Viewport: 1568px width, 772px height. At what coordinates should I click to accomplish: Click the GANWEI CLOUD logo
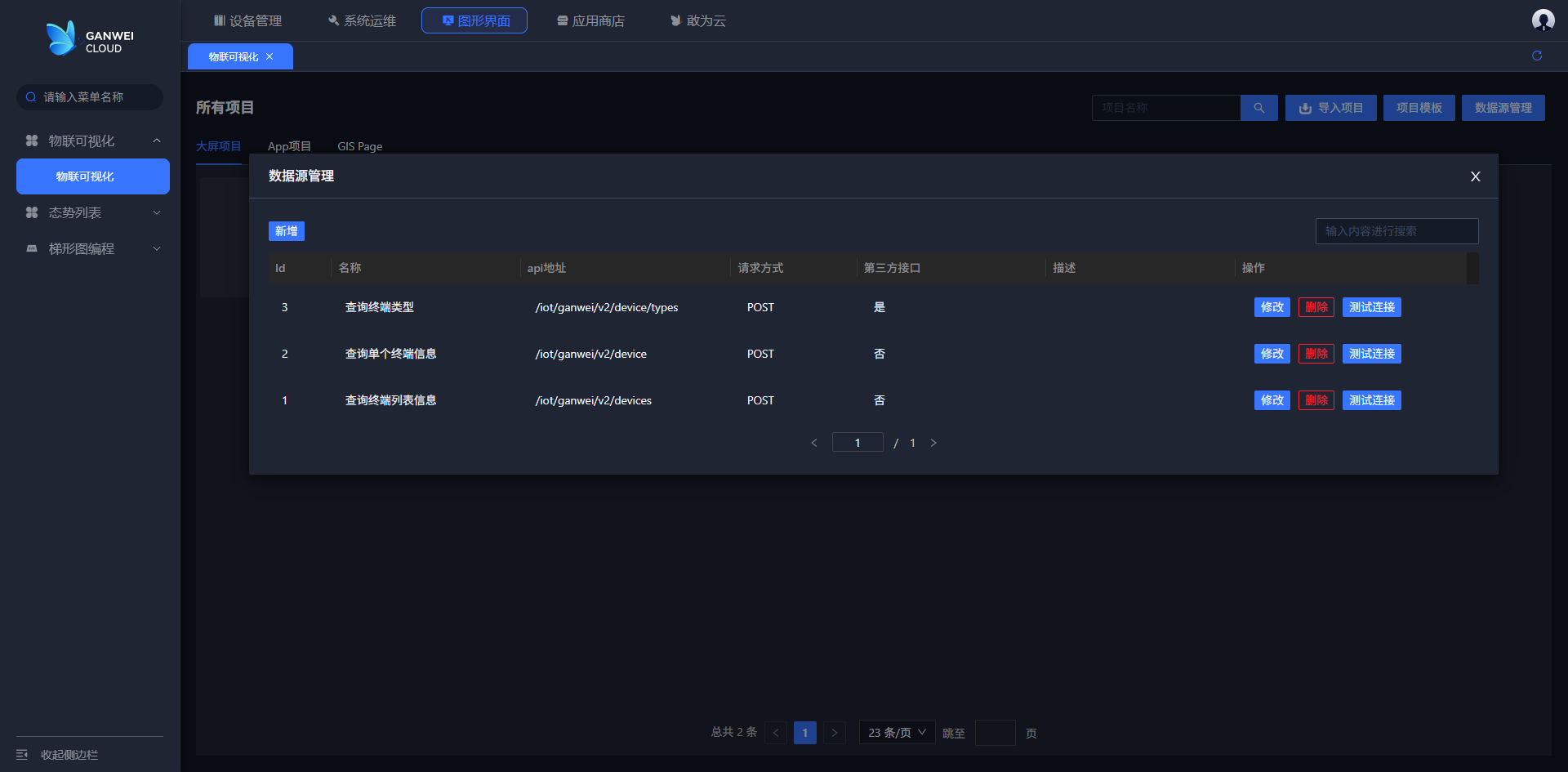[x=90, y=39]
